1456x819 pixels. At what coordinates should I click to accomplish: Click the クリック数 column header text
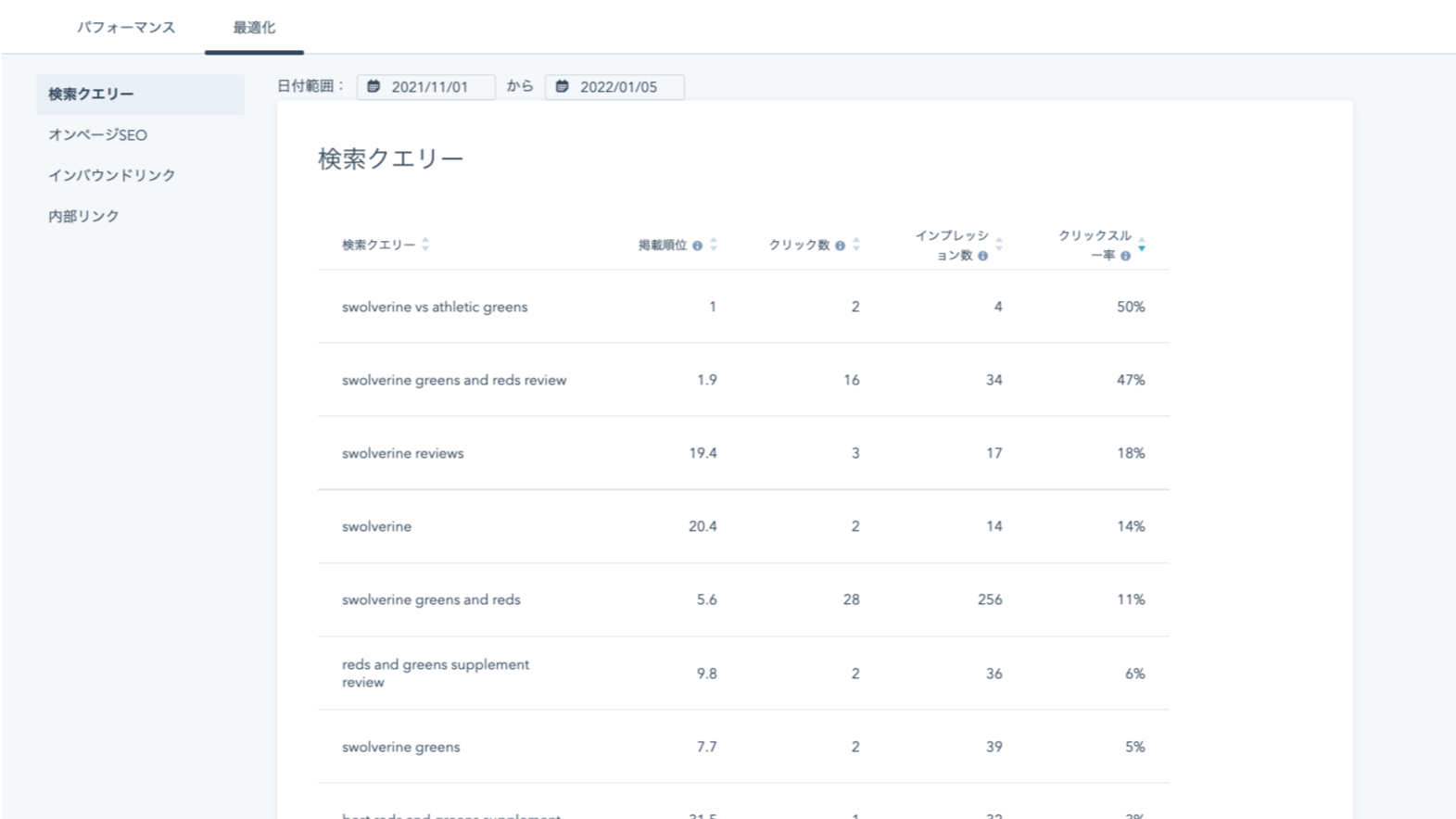[x=799, y=245]
